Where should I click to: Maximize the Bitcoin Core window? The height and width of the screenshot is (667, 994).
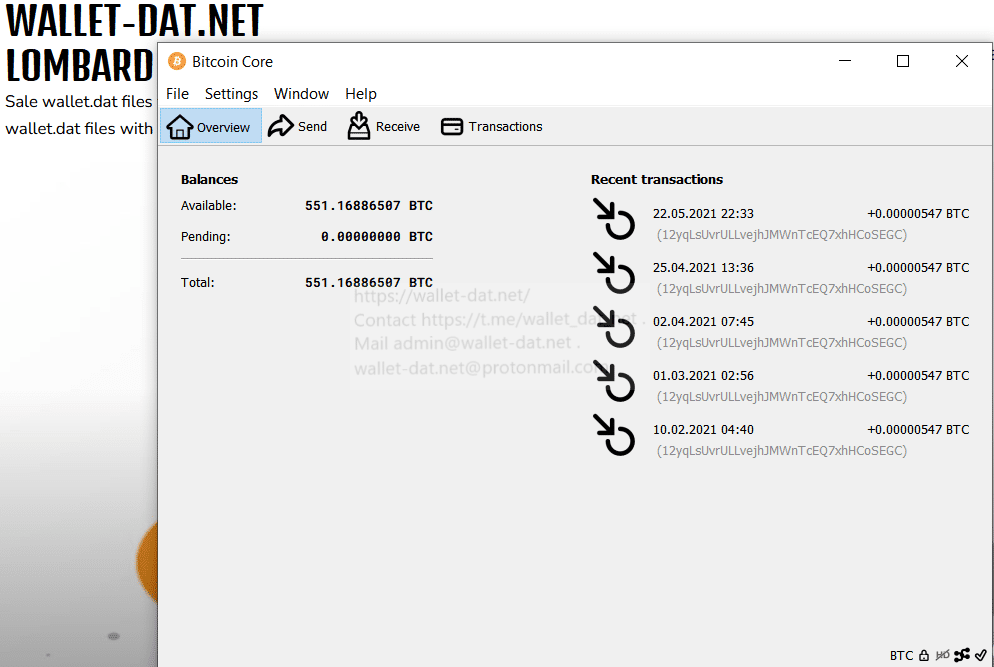(x=903, y=61)
